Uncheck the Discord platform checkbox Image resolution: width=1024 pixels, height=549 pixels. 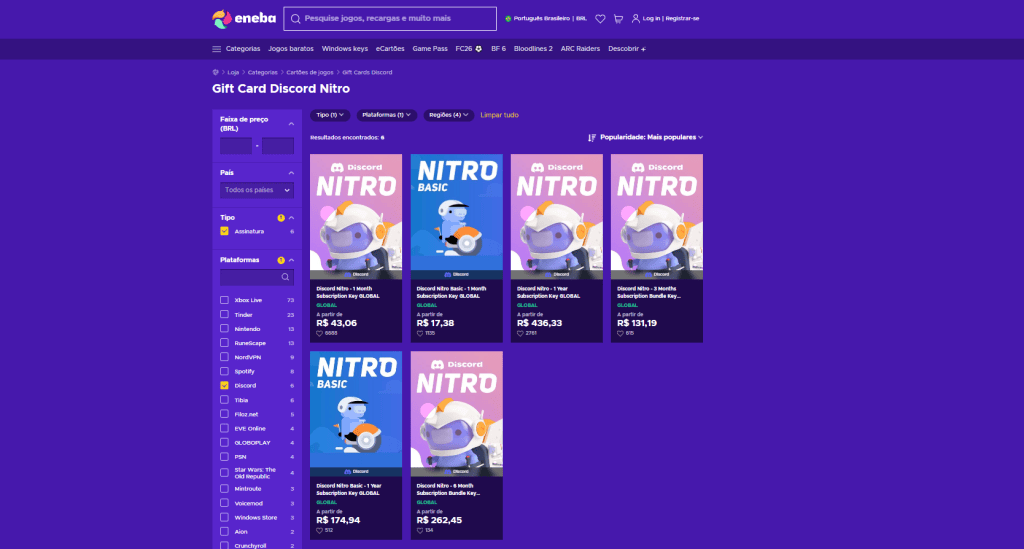[x=224, y=386]
